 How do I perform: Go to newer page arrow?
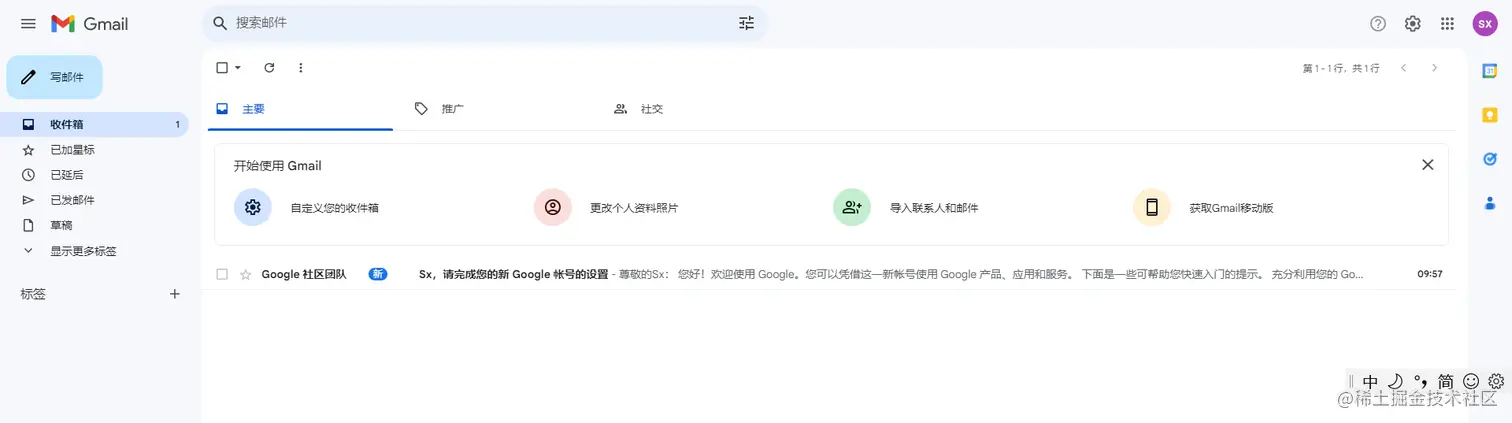click(x=1404, y=68)
